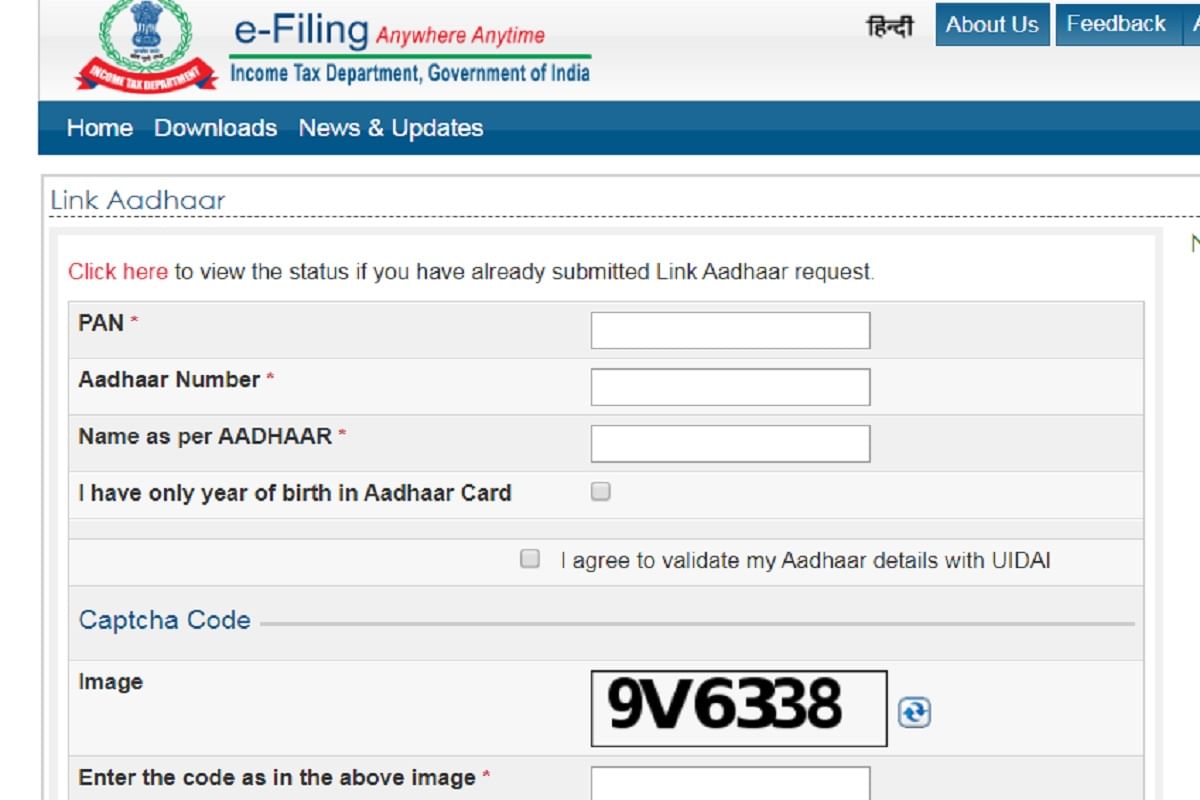Check 'I have only year of birth in Aadhaar Card'
The image size is (1200, 800).
point(600,492)
